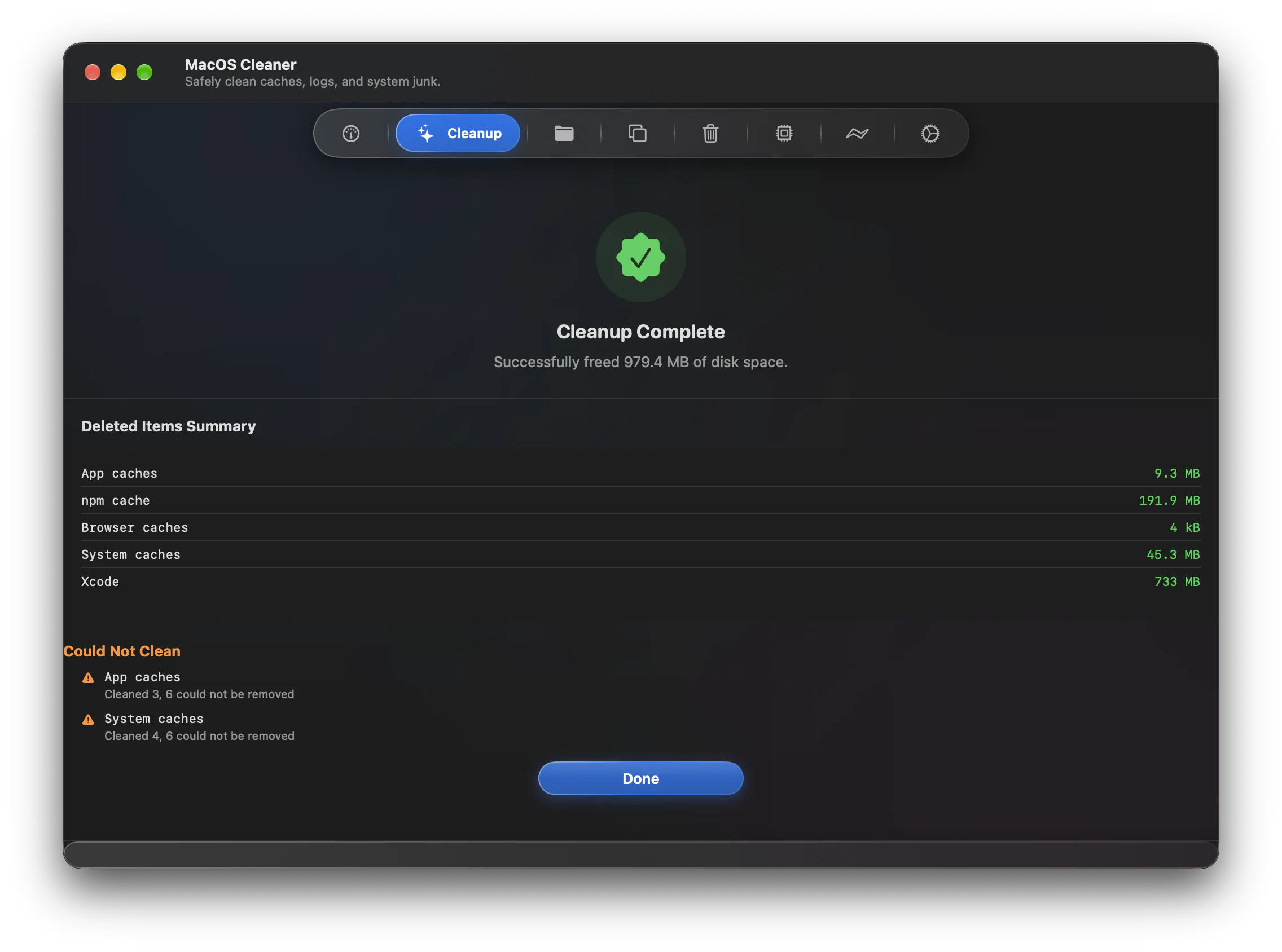Select the Cleanup tab
The image size is (1282, 952).
pos(458,134)
